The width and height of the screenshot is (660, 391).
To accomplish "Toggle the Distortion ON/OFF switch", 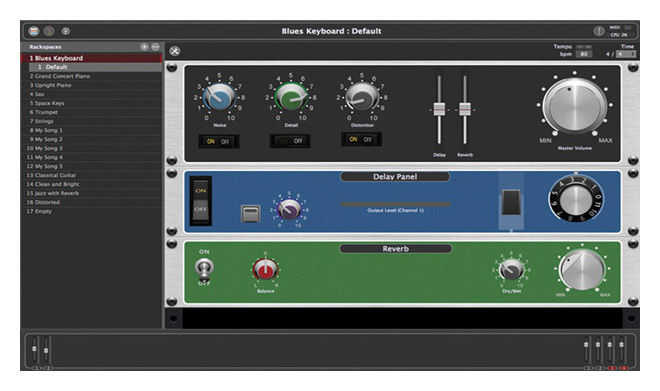I will click(x=361, y=139).
